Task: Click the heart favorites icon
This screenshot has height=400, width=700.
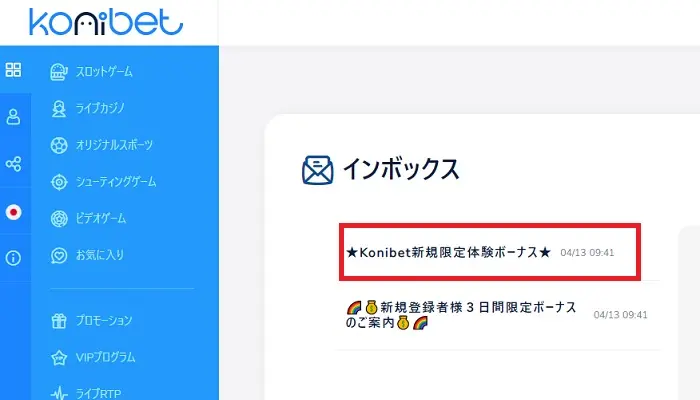Action: tap(59, 255)
